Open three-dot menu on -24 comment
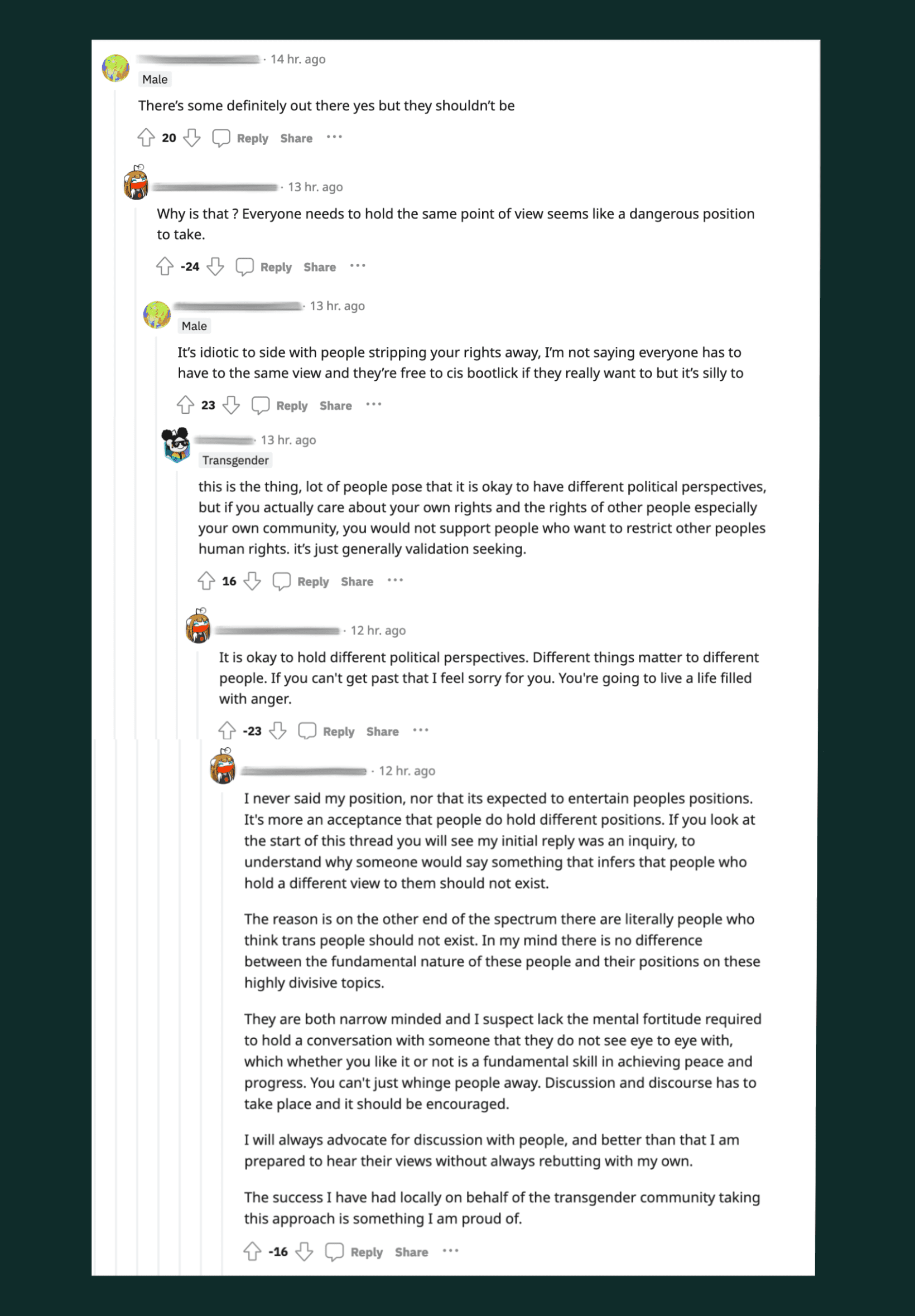 358,266
